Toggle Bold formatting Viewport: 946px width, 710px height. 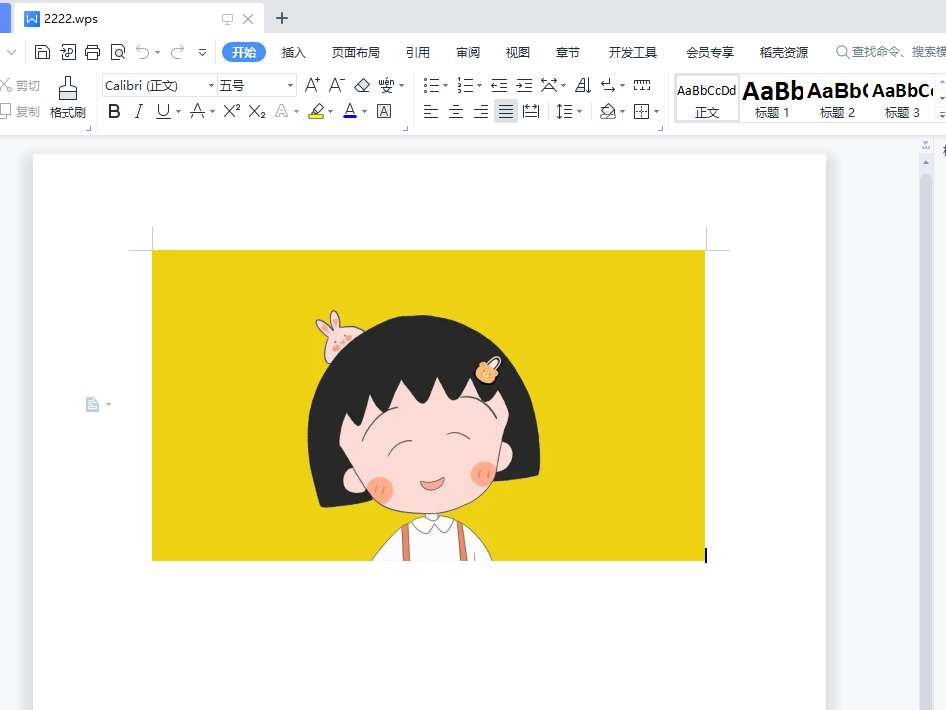(x=114, y=111)
